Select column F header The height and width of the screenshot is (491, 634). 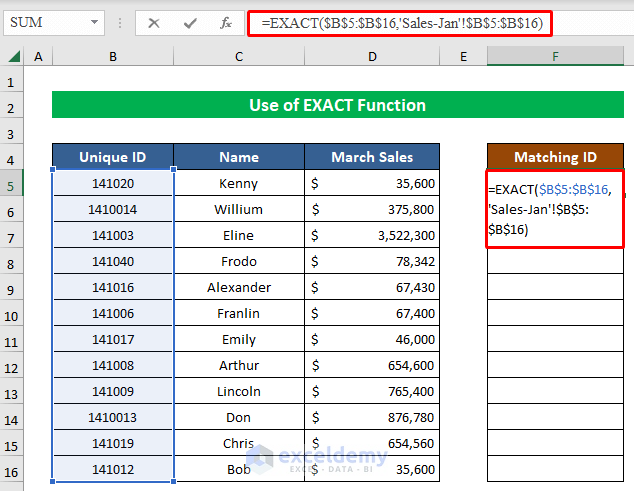(555, 57)
